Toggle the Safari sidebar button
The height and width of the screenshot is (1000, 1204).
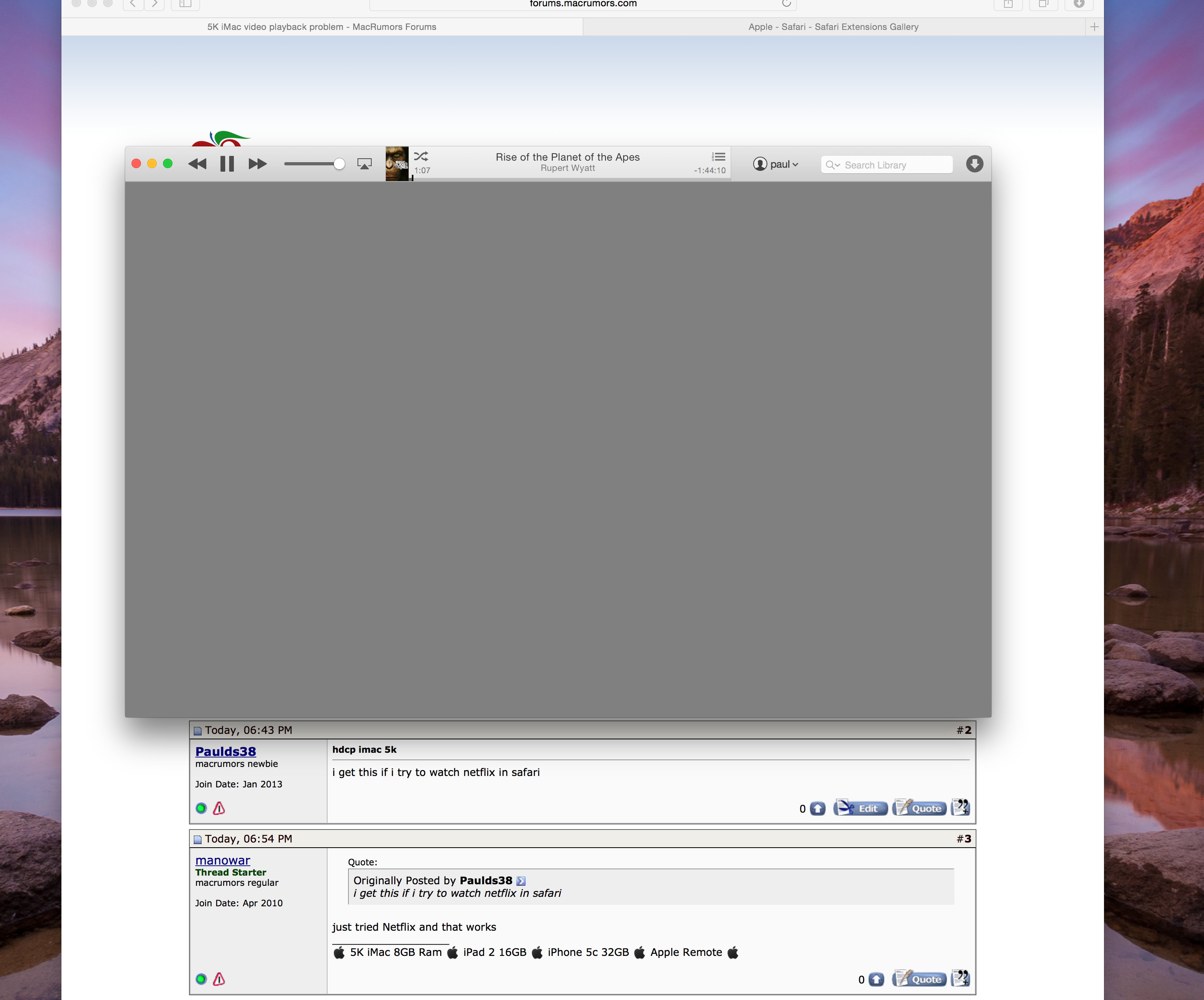click(x=185, y=4)
